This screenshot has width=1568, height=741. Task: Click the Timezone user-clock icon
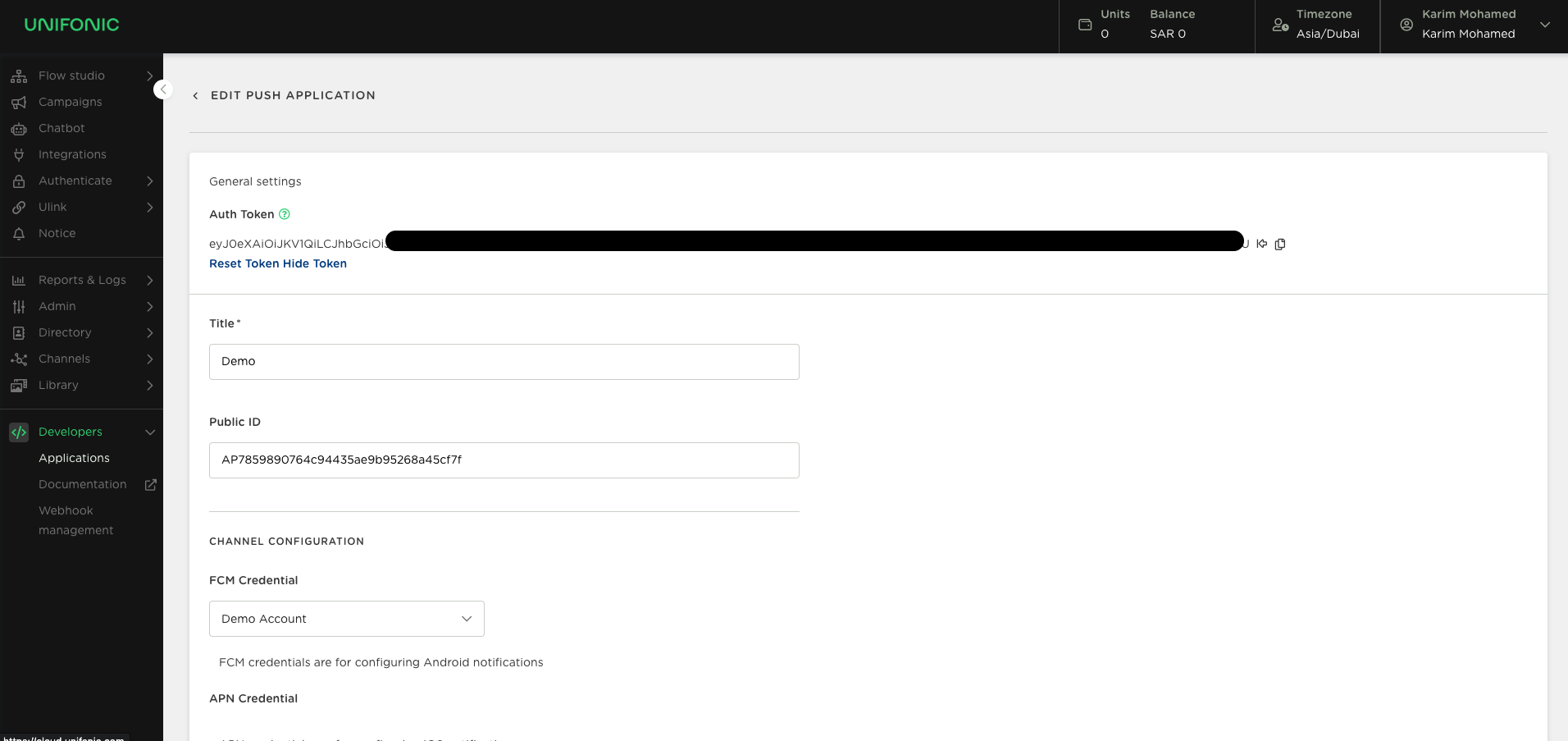1280,25
